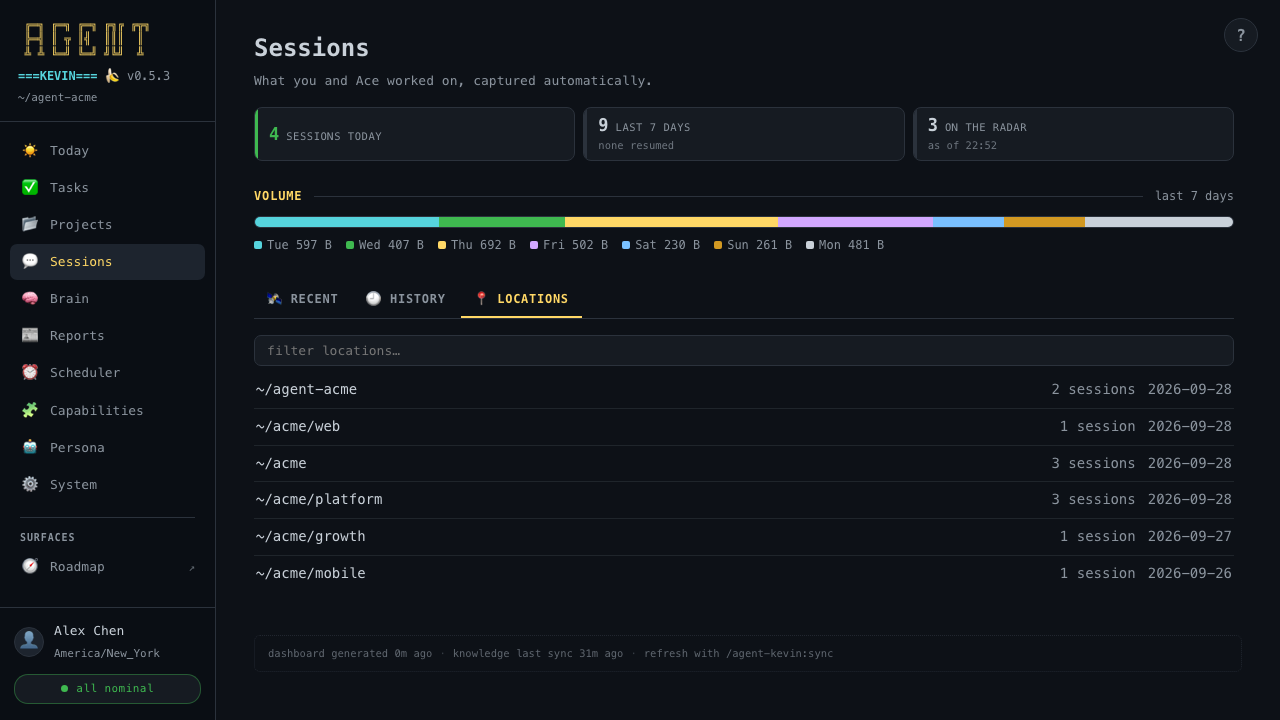Click the purple Friday volume bar segment
The height and width of the screenshot is (720, 1280).
855,222
